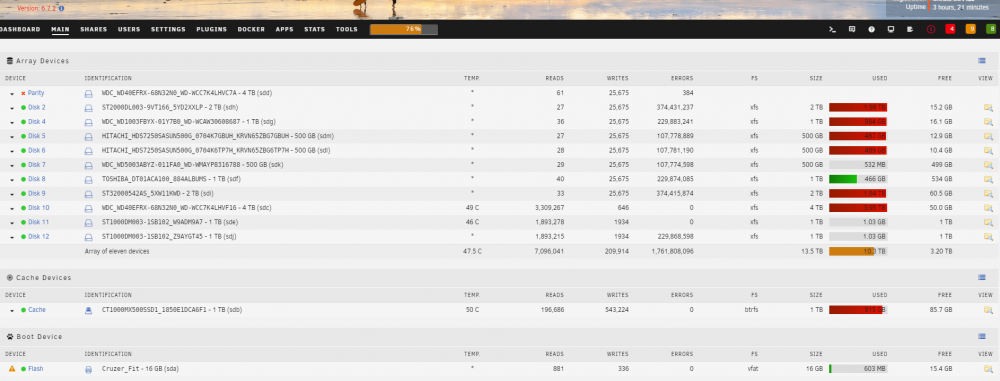Expand the Disk 12 row arrow
The height and width of the screenshot is (381, 1000).
point(12,237)
